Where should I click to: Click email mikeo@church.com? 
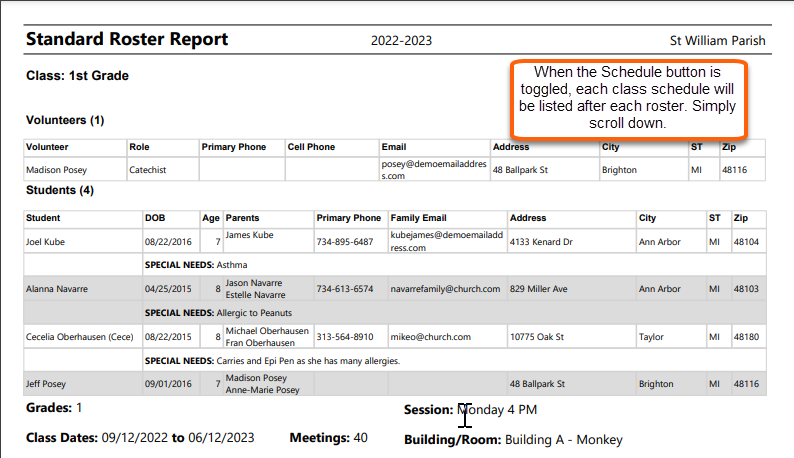pos(430,337)
